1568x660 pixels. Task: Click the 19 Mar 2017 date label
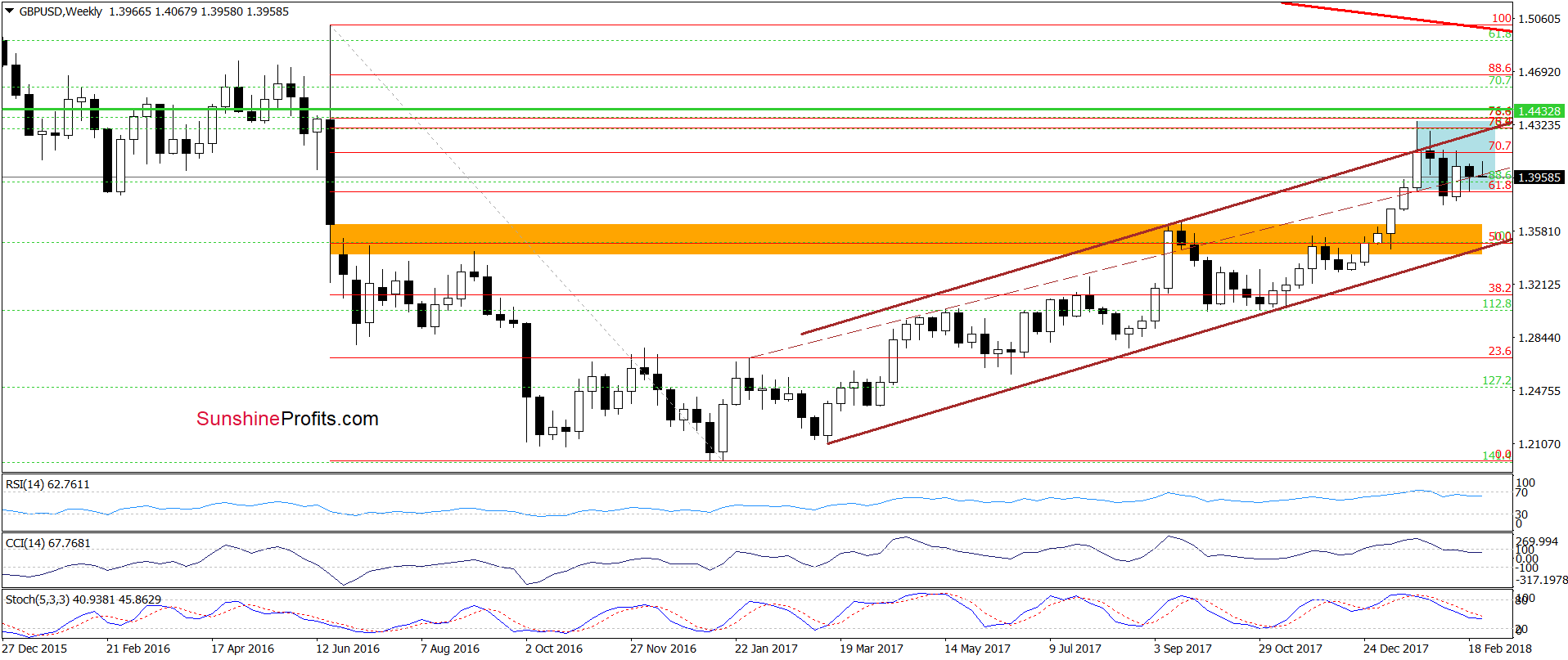tap(872, 649)
